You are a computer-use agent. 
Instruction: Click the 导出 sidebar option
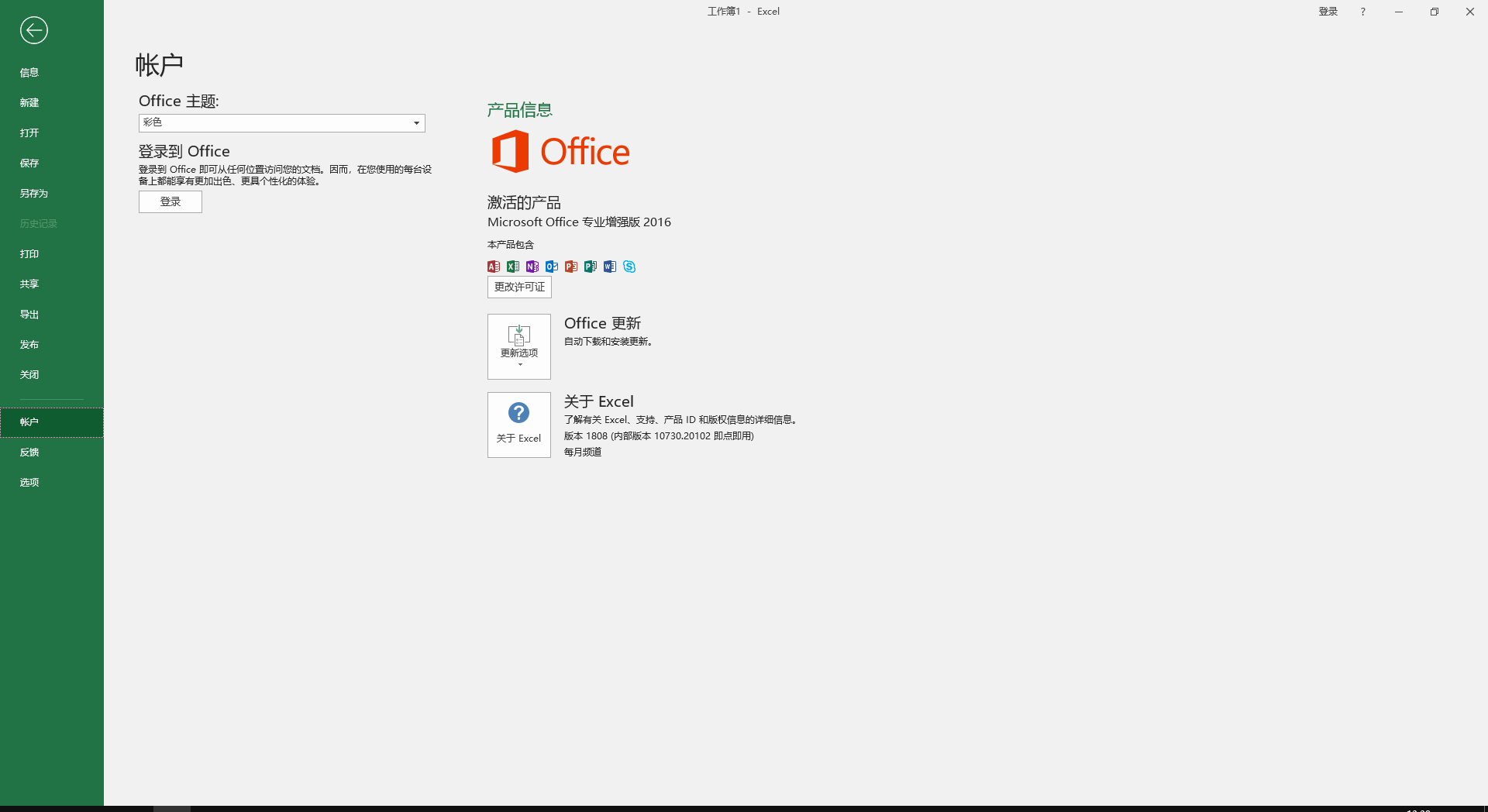pyautogui.click(x=29, y=314)
